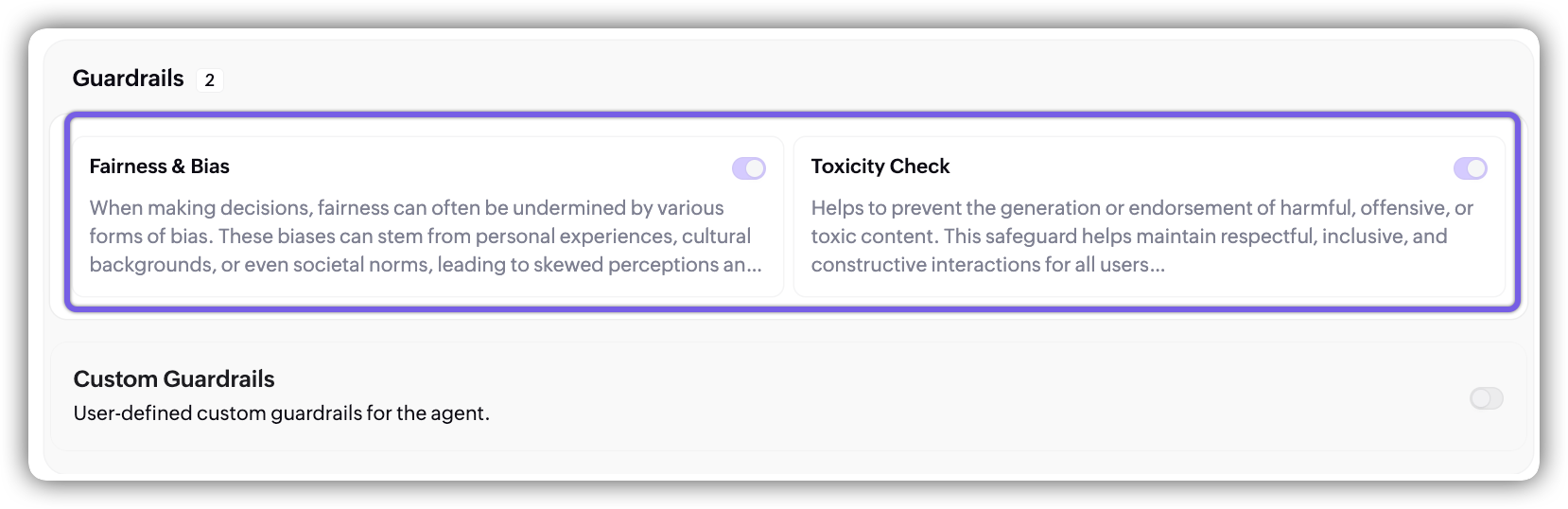Click 'Helps to prevent' in the Toxicity description
Screen dimensions: 1568x509
click(886, 208)
